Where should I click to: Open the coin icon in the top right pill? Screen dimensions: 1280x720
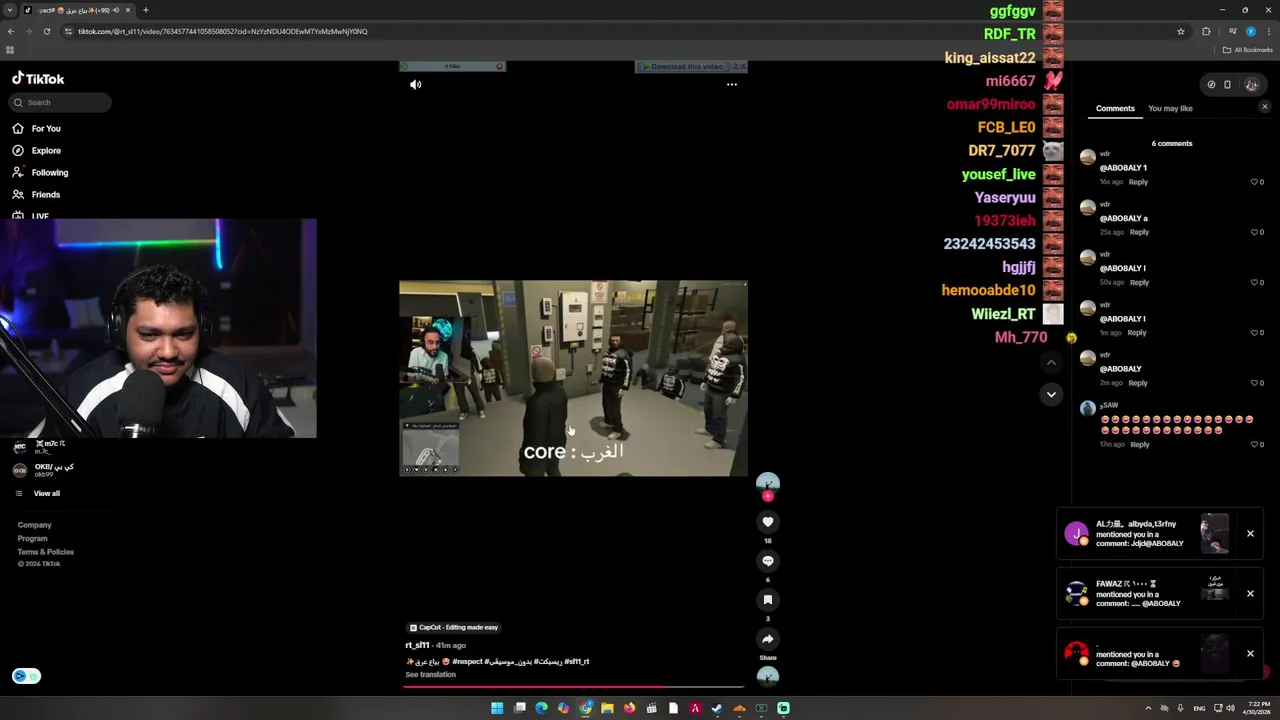click(1211, 85)
